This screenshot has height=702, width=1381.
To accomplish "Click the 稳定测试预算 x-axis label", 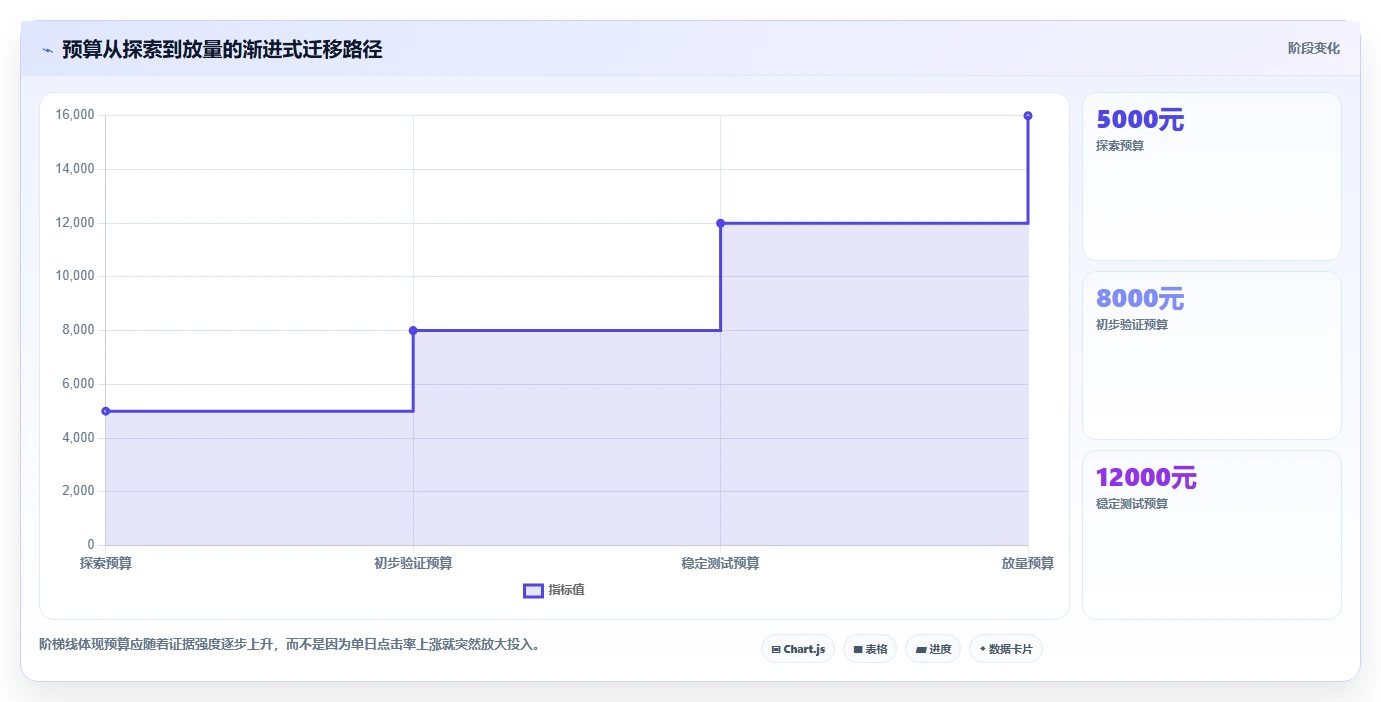I will click(720, 563).
